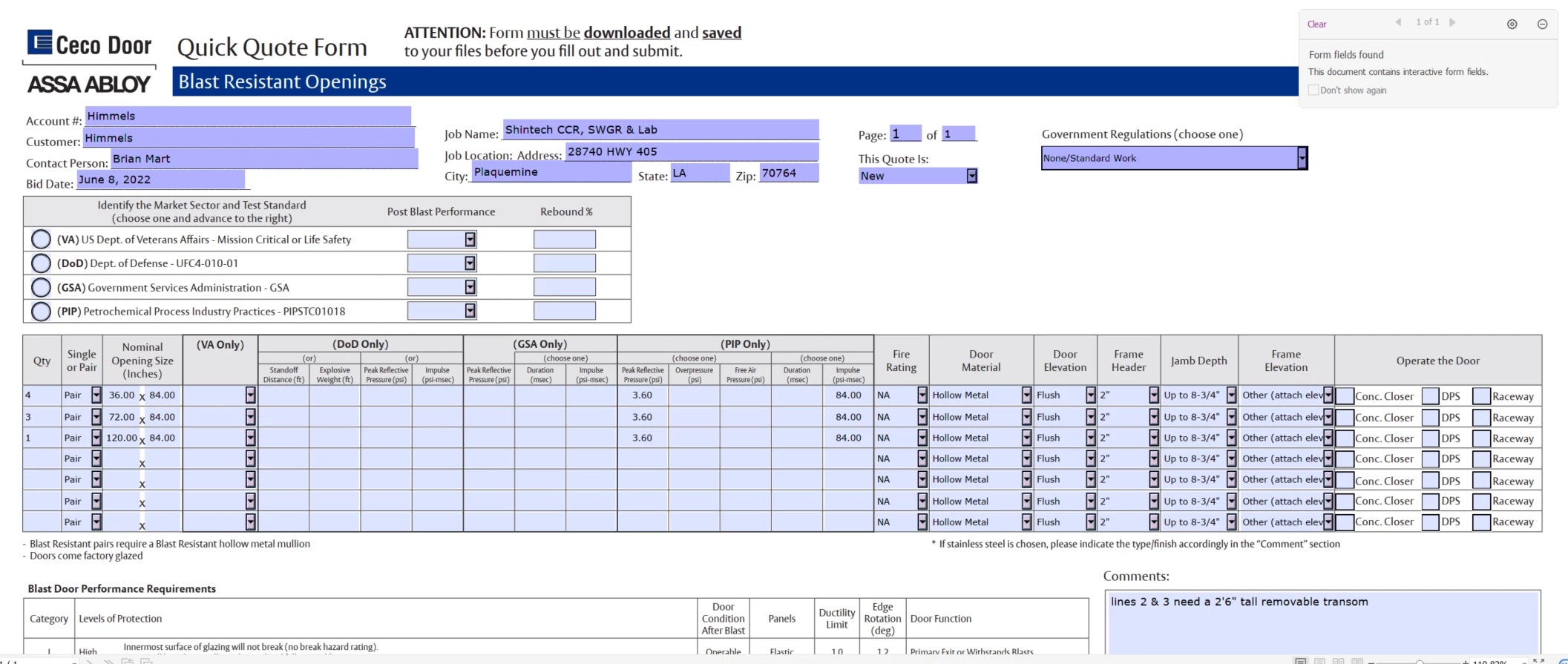Click the Bid Date field

coord(161,180)
